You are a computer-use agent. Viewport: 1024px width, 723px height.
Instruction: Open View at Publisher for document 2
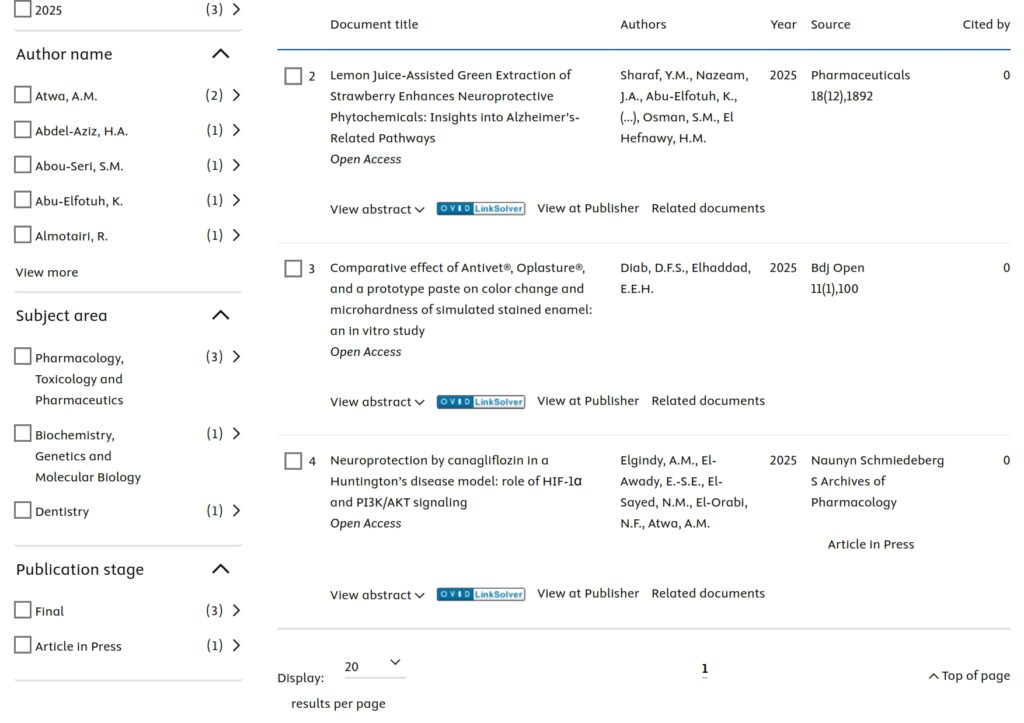pos(588,208)
